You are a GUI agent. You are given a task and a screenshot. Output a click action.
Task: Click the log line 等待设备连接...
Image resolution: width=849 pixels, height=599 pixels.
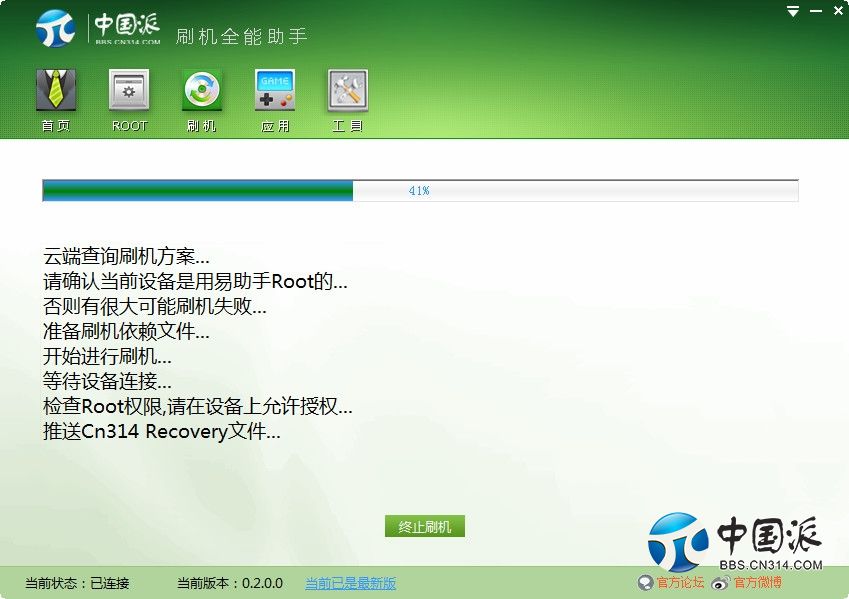[x=107, y=381]
